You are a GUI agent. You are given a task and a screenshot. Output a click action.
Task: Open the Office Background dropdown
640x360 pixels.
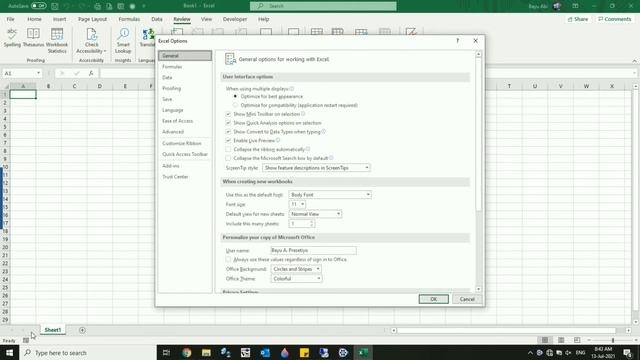pyautogui.click(x=296, y=269)
